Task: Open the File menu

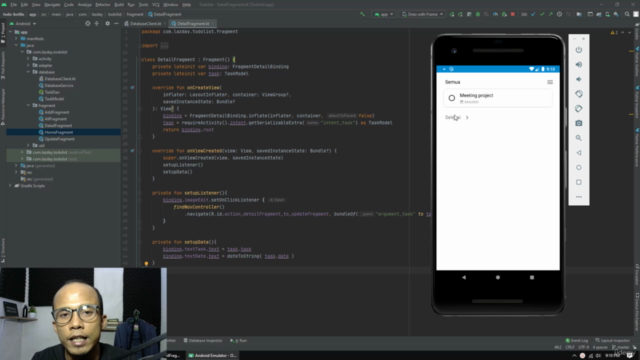Action: [x=13, y=4]
